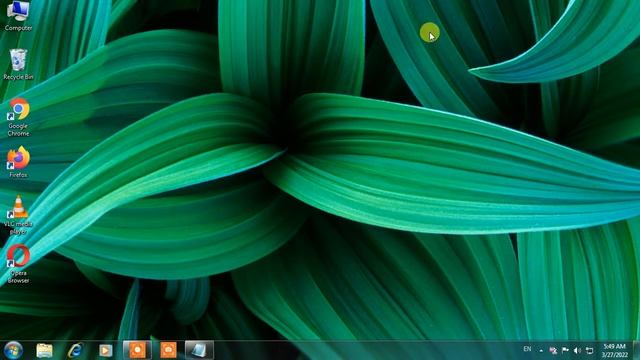The image size is (640, 360).
Task: Launch Internet Explorer from the taskbar
Action: (x=75, y=350)
